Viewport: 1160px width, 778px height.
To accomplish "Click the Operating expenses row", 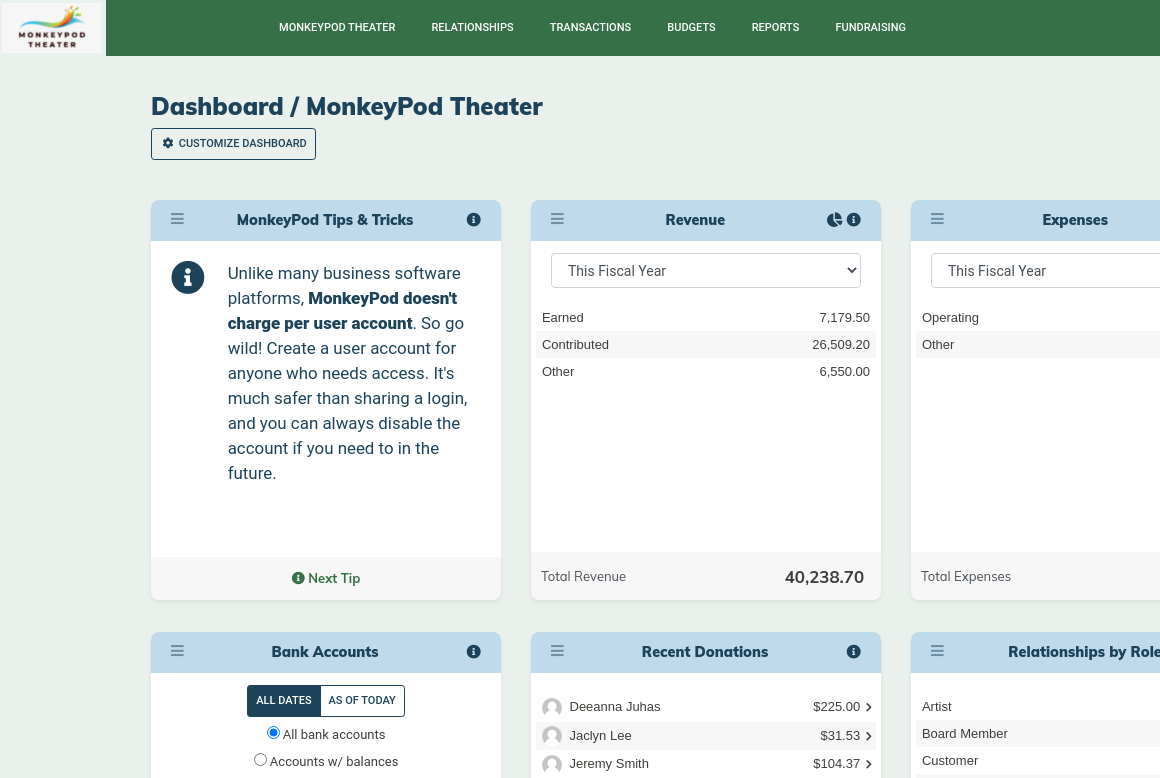I will (1038, 318).
